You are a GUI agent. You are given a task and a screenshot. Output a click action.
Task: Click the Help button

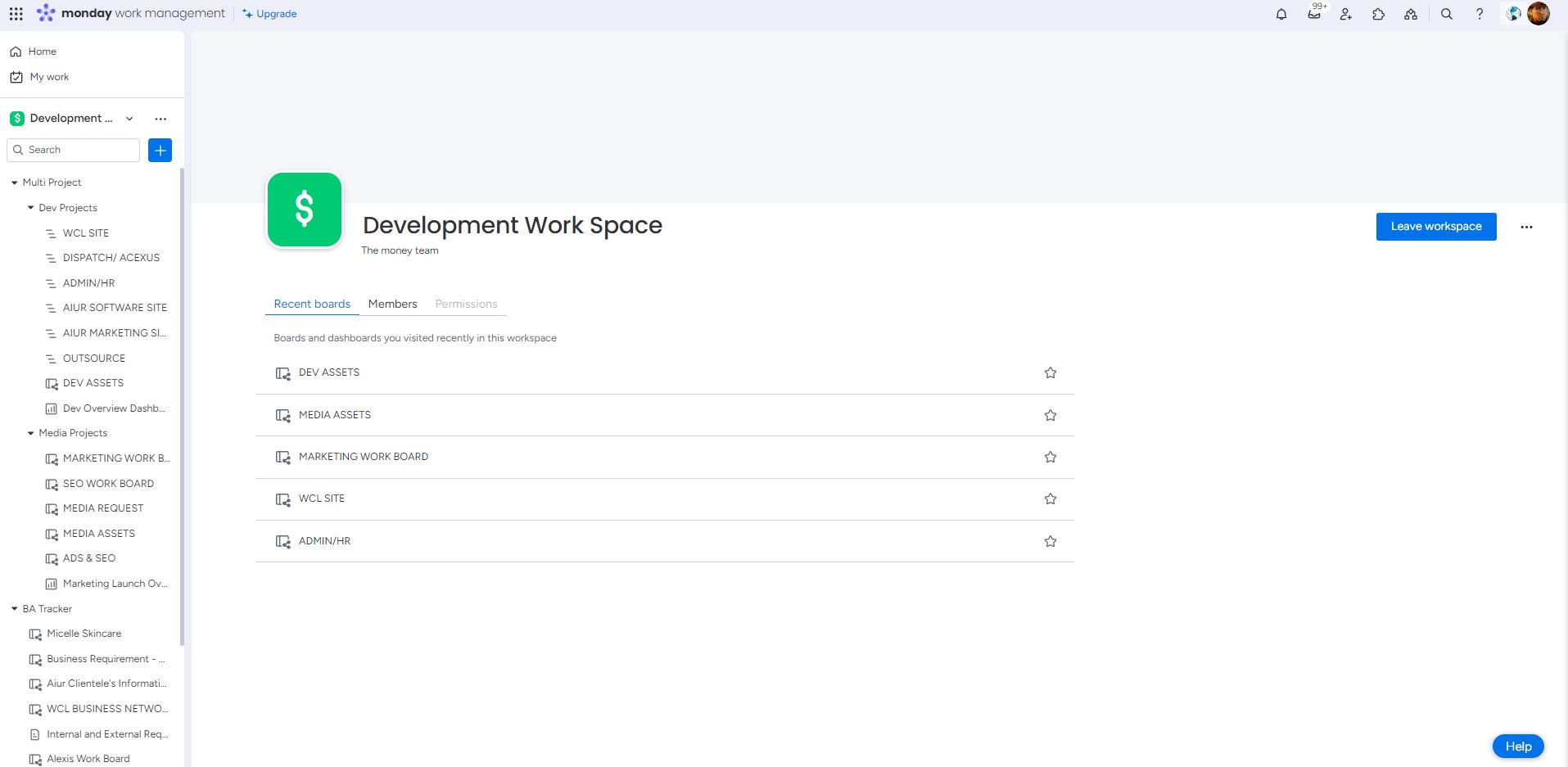(x=1518, y=747)
